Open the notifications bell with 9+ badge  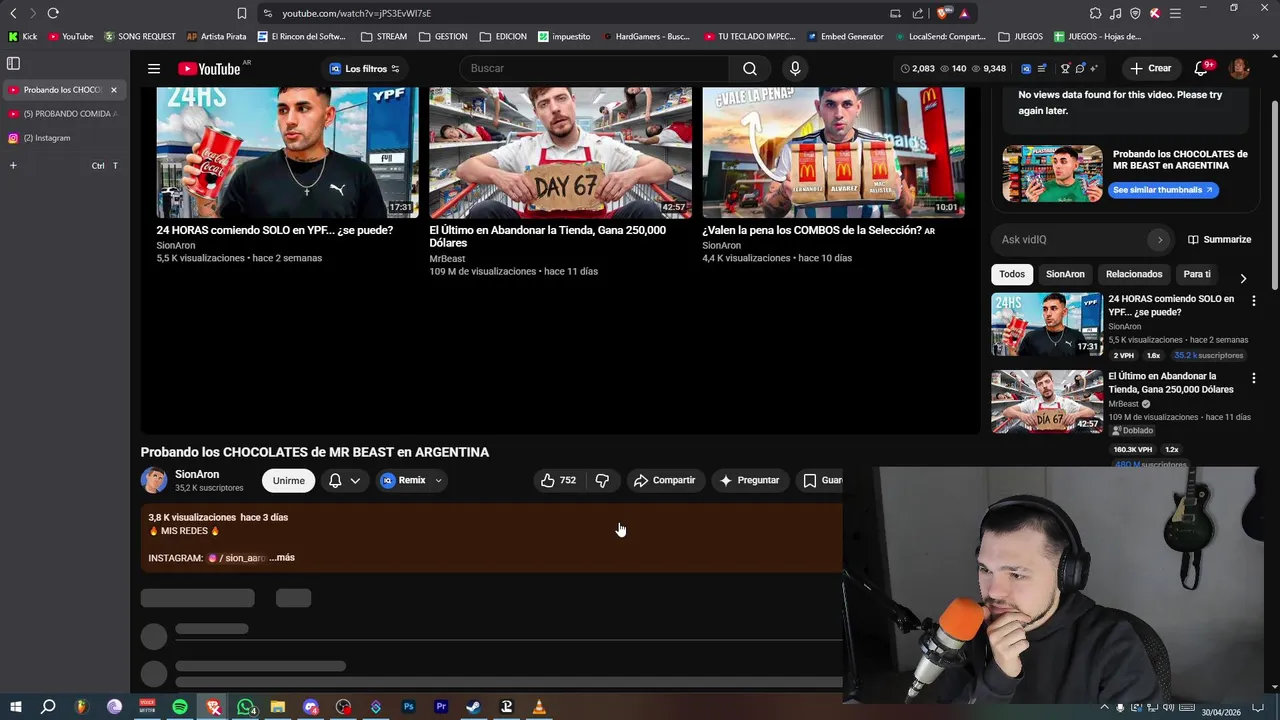[1201, 68]
